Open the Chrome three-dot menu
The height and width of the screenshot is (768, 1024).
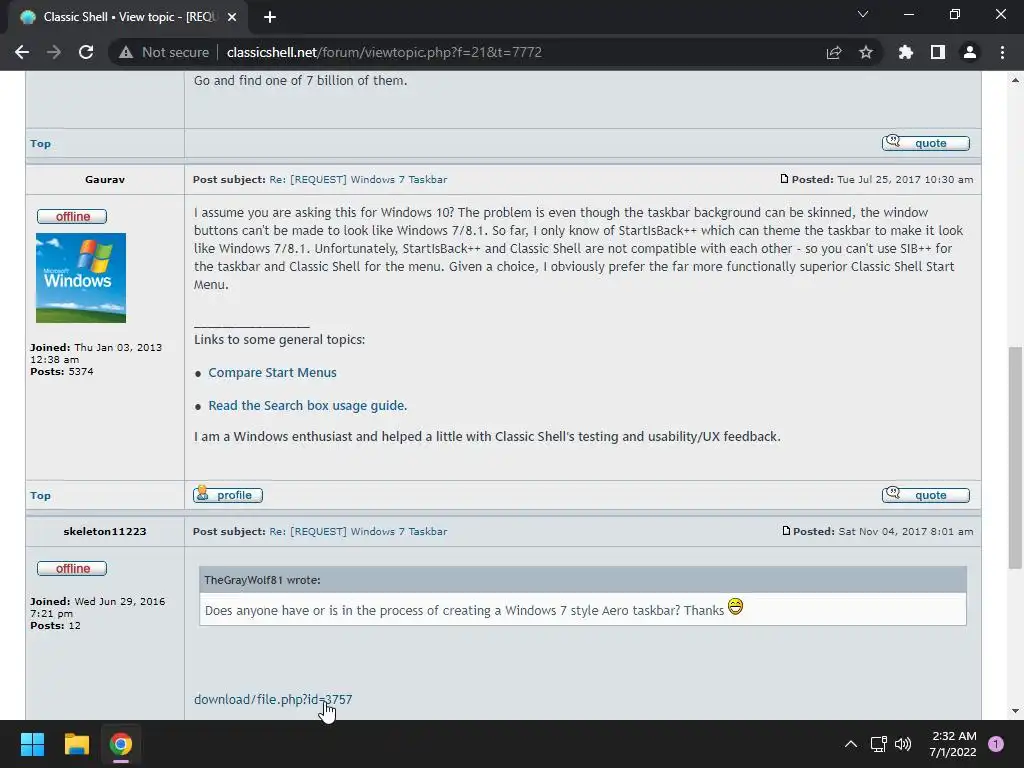[x=1002, y=52]
